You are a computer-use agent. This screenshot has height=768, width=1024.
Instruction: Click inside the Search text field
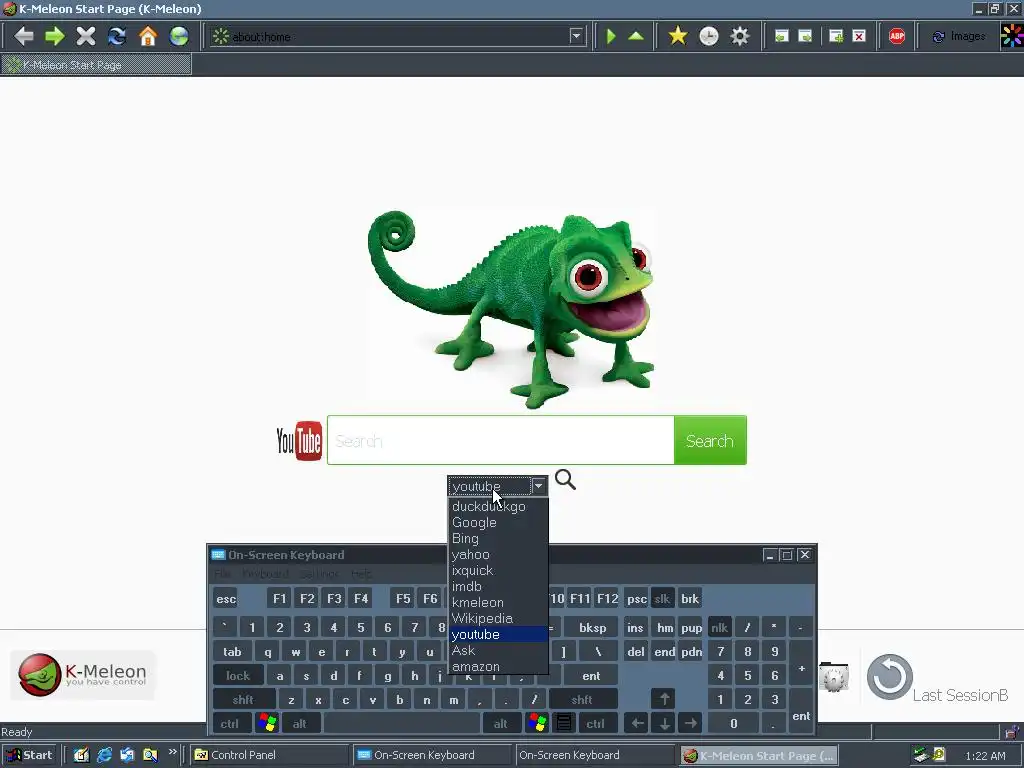pyautogui.click(x=501, y=440)
